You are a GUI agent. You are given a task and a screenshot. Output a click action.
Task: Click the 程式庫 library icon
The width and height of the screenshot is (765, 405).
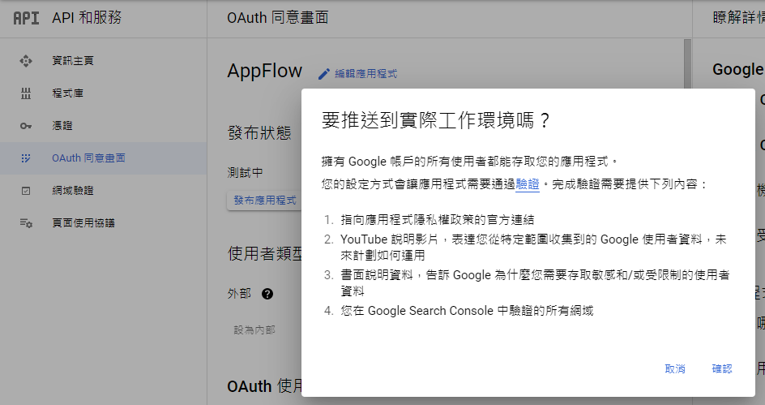coord(26,93)
